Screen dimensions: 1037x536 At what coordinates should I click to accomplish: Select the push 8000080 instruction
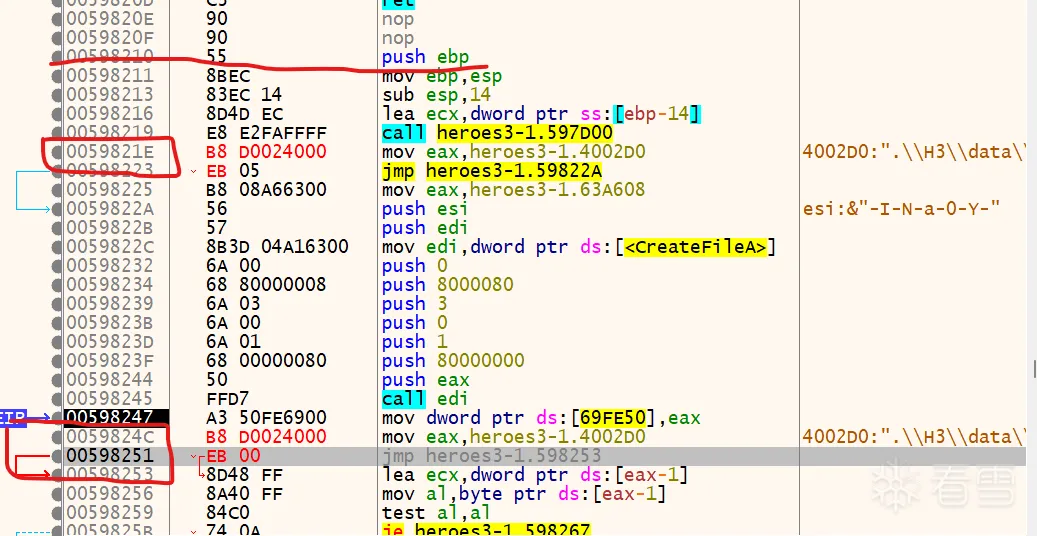[447, 285]
